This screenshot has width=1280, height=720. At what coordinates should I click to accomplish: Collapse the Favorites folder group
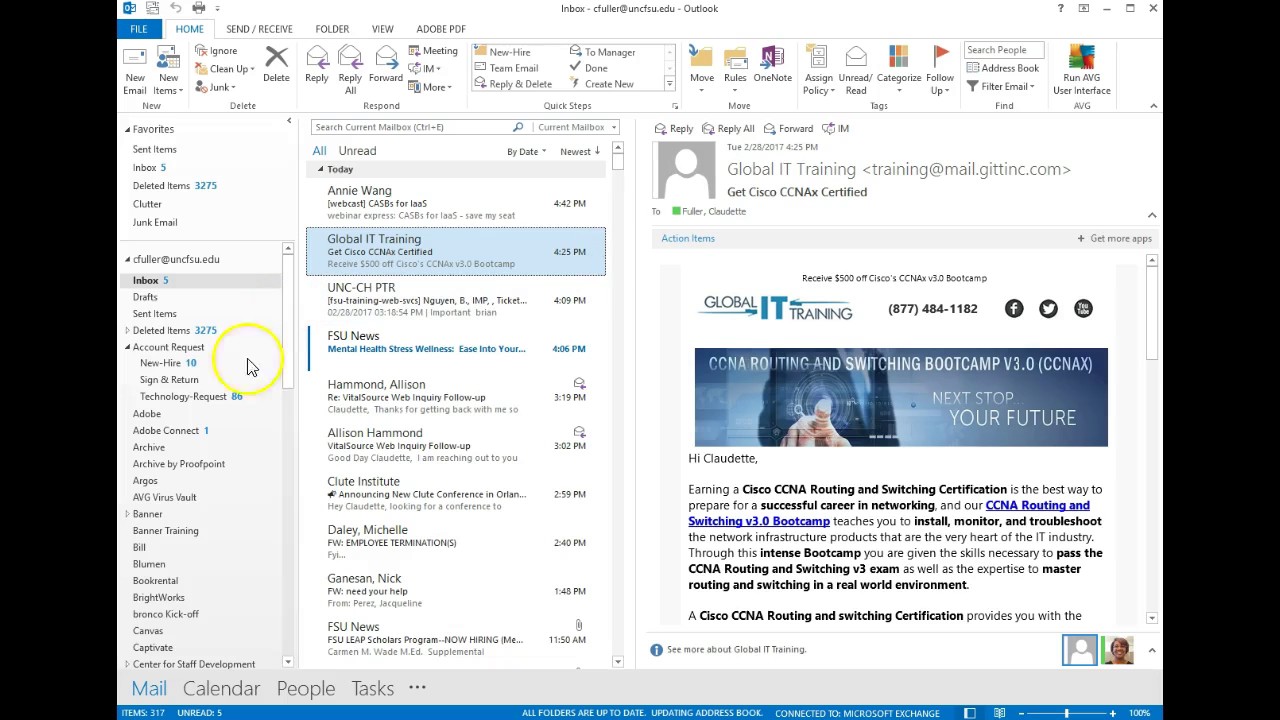[127, 129]
